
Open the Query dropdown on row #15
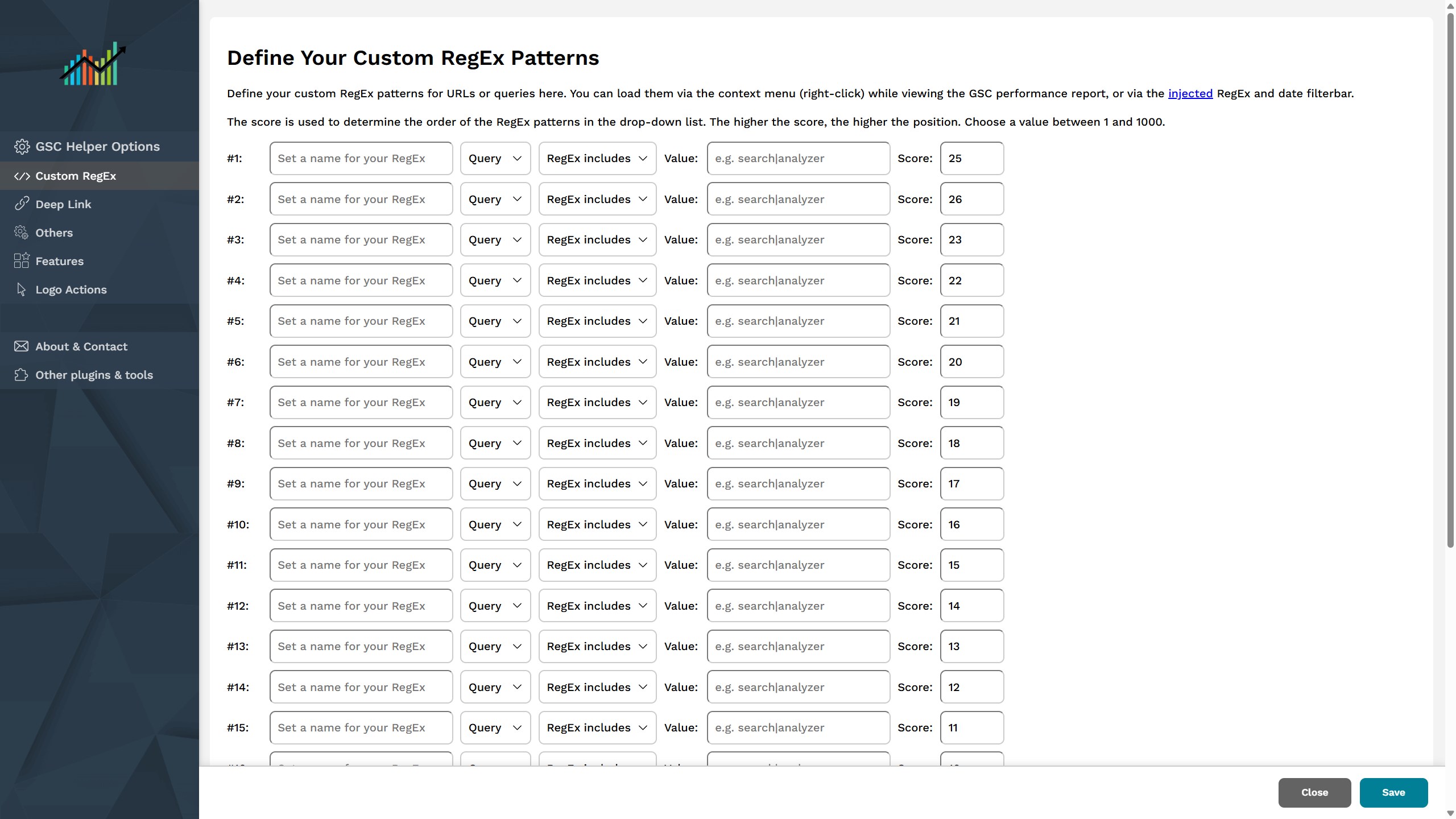tap(494, 727)
